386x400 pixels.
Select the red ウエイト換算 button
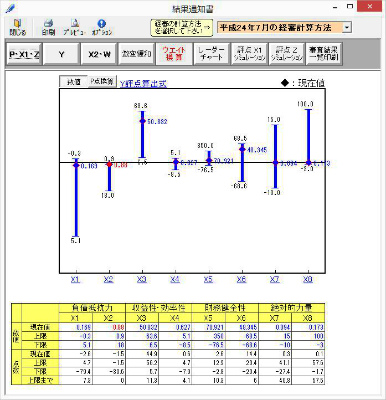(x=174, y=54)
